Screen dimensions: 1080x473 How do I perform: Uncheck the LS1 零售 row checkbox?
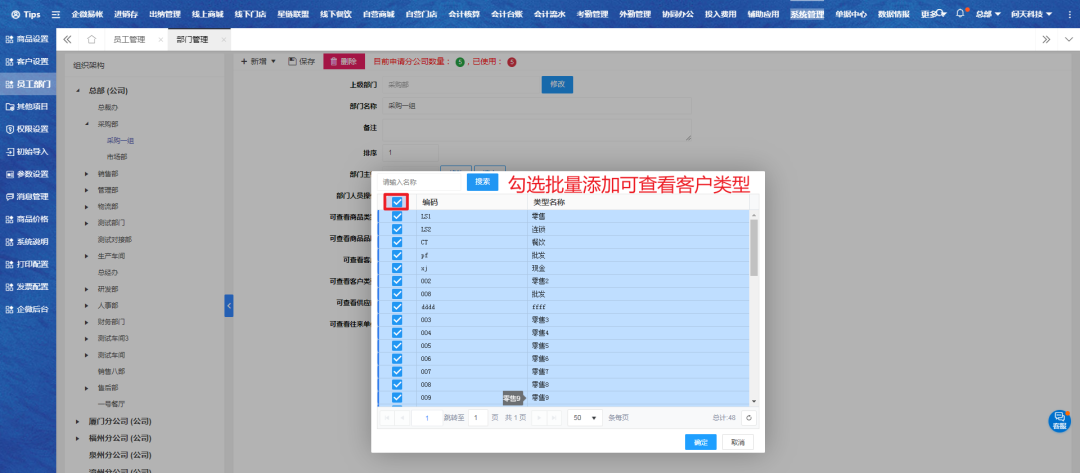click(397, 216)
